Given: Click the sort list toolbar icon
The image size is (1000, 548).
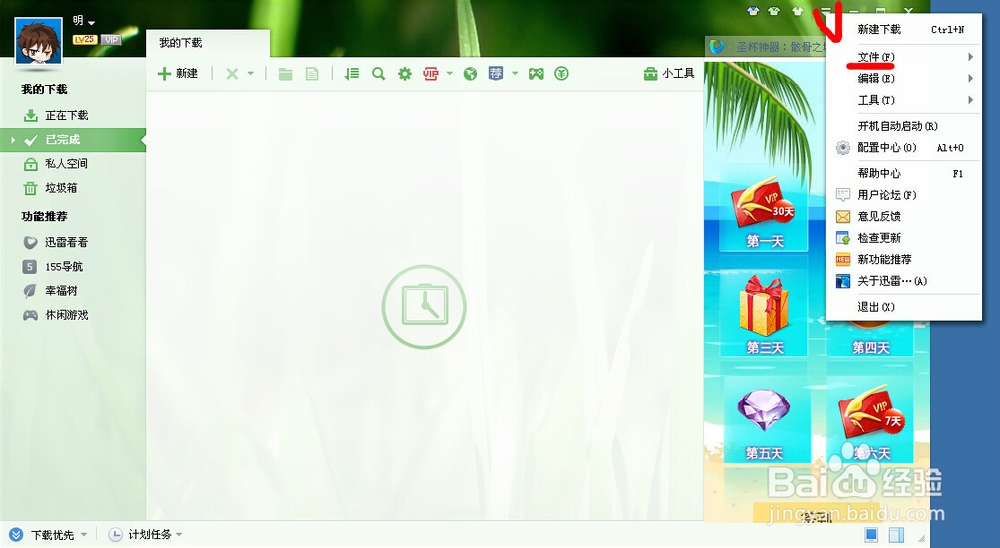Looking at the screenshot, I should (351, 74).
